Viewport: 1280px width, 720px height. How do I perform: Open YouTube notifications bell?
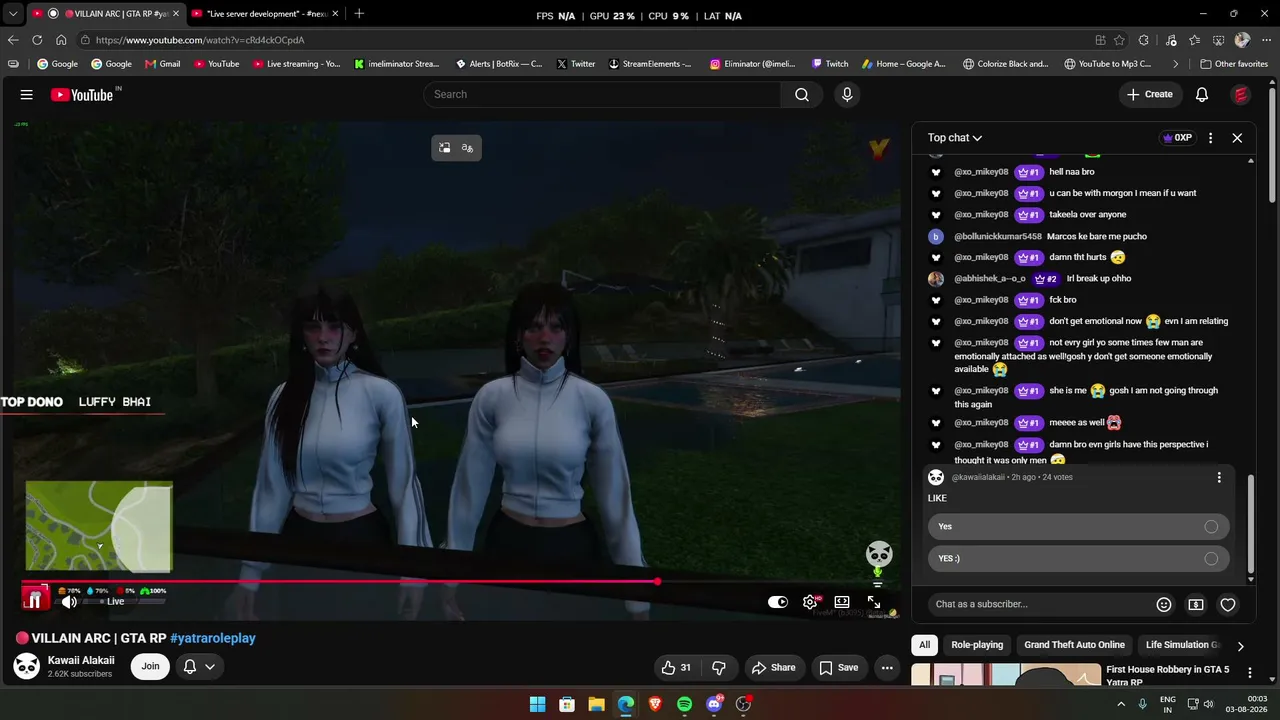point(1202,94)
